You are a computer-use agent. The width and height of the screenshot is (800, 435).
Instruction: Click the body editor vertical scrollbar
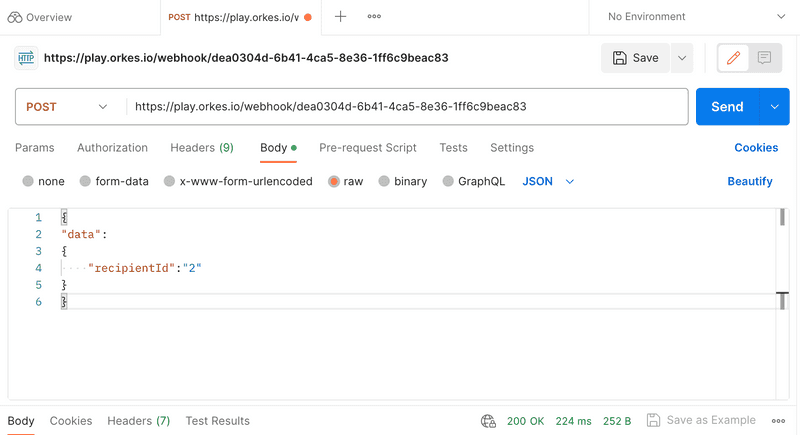(782, 218)
